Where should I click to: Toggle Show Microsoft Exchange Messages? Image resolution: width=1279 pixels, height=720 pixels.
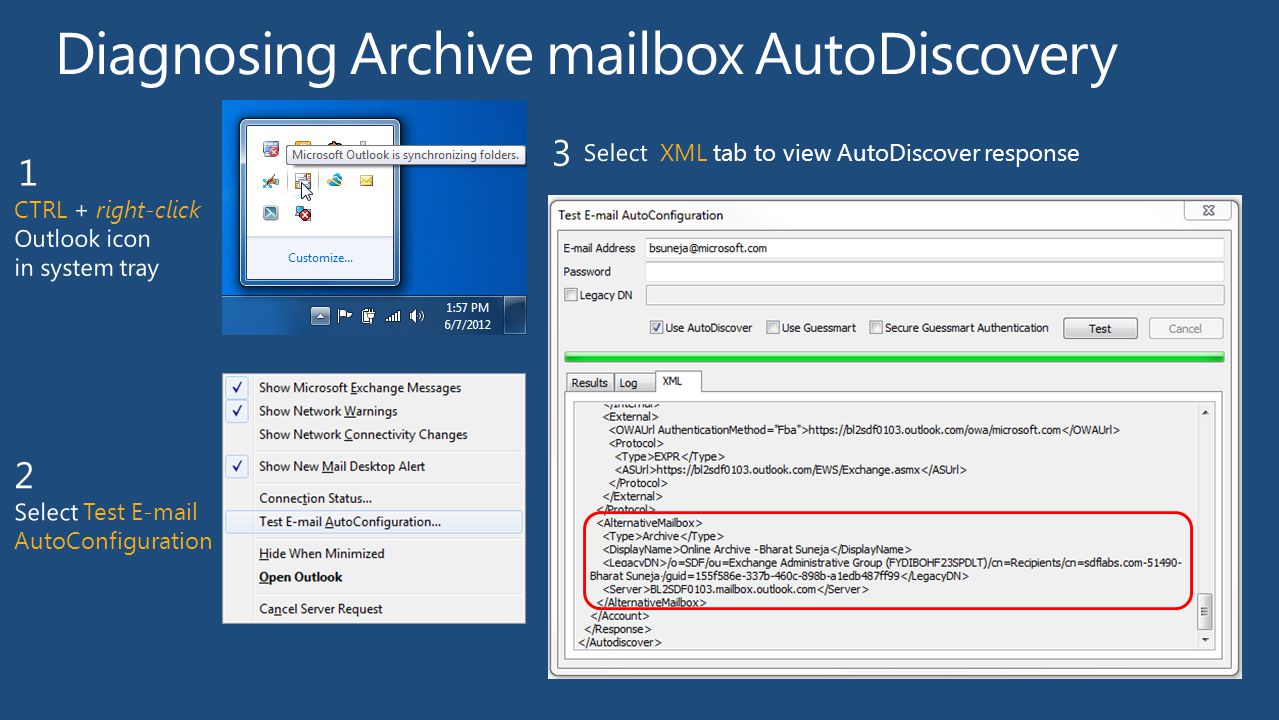[x=373, y=388]
